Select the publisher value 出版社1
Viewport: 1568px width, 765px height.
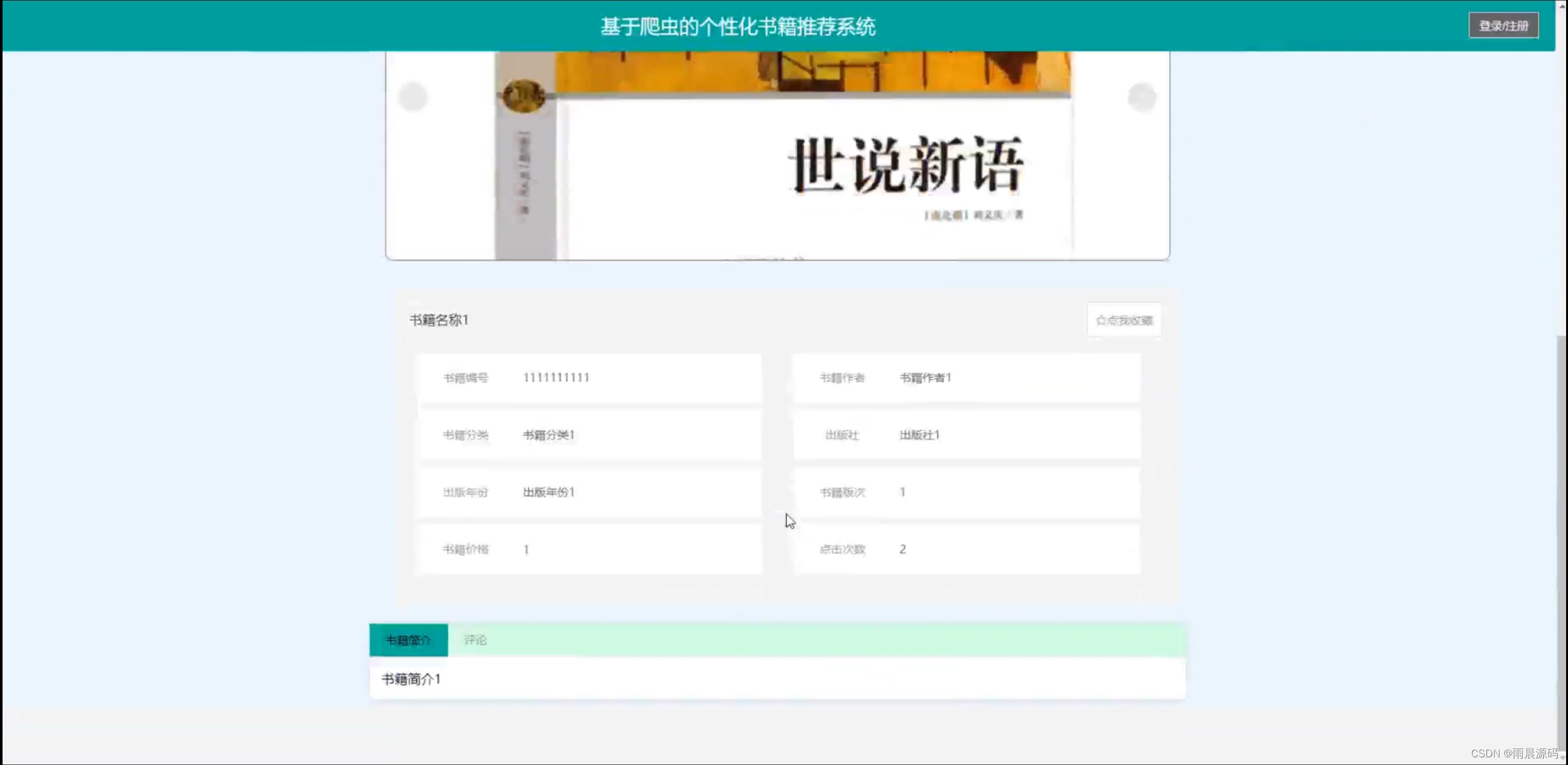pyautogui.click(x=919, y=435)
